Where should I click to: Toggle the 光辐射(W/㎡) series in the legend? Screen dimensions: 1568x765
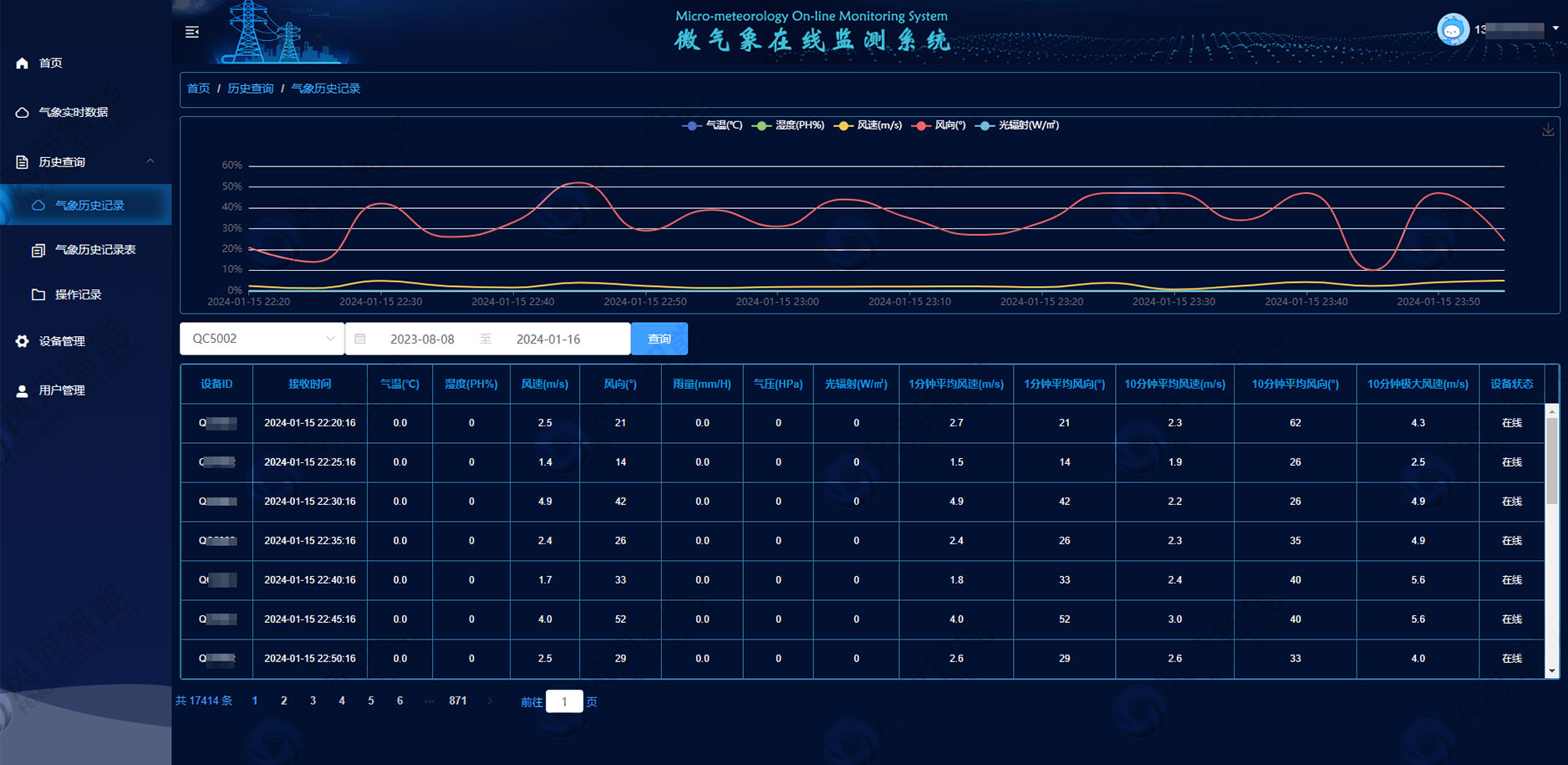(1017, 125)
